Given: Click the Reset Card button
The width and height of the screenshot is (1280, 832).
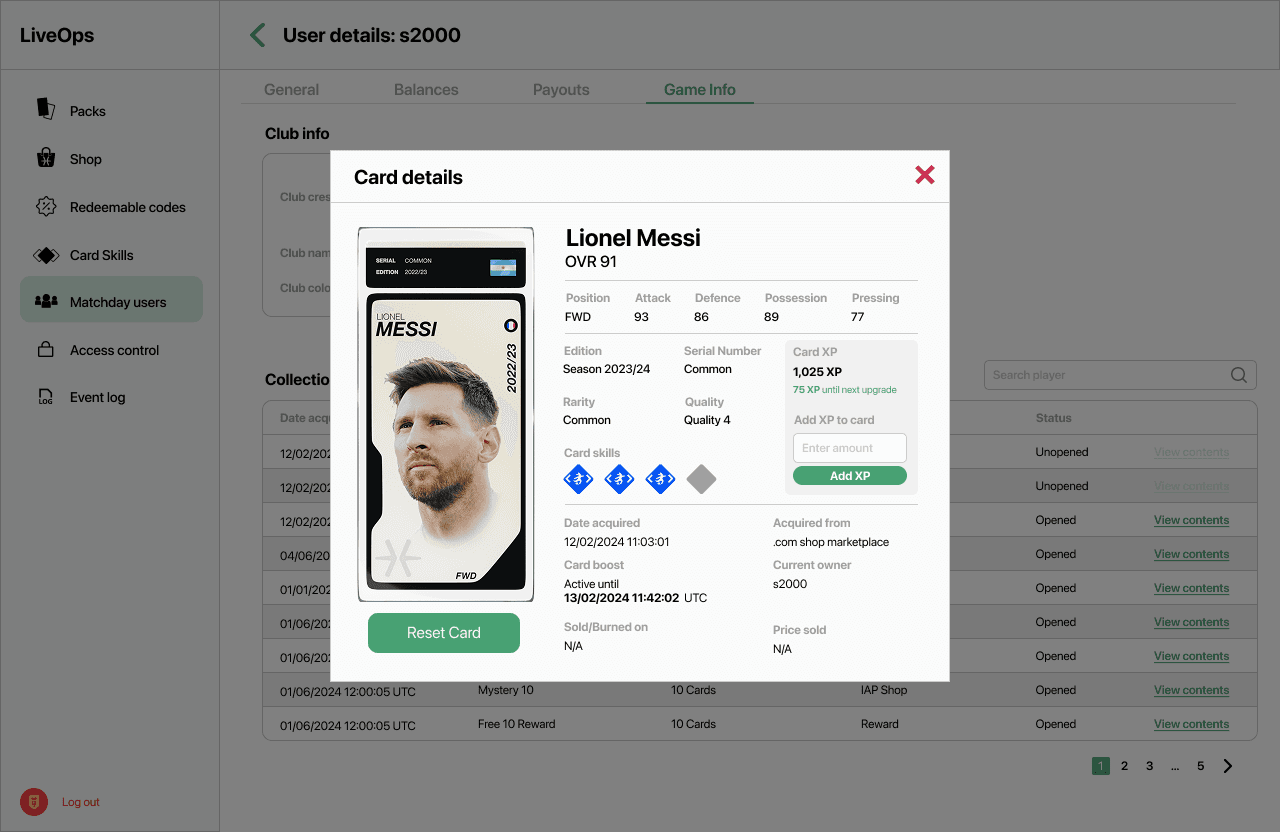Looking at the screenshot, I should 444,633.
